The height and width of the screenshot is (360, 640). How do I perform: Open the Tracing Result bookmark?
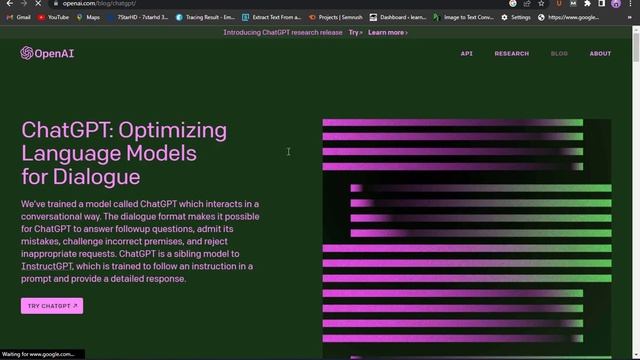(205, 17)
